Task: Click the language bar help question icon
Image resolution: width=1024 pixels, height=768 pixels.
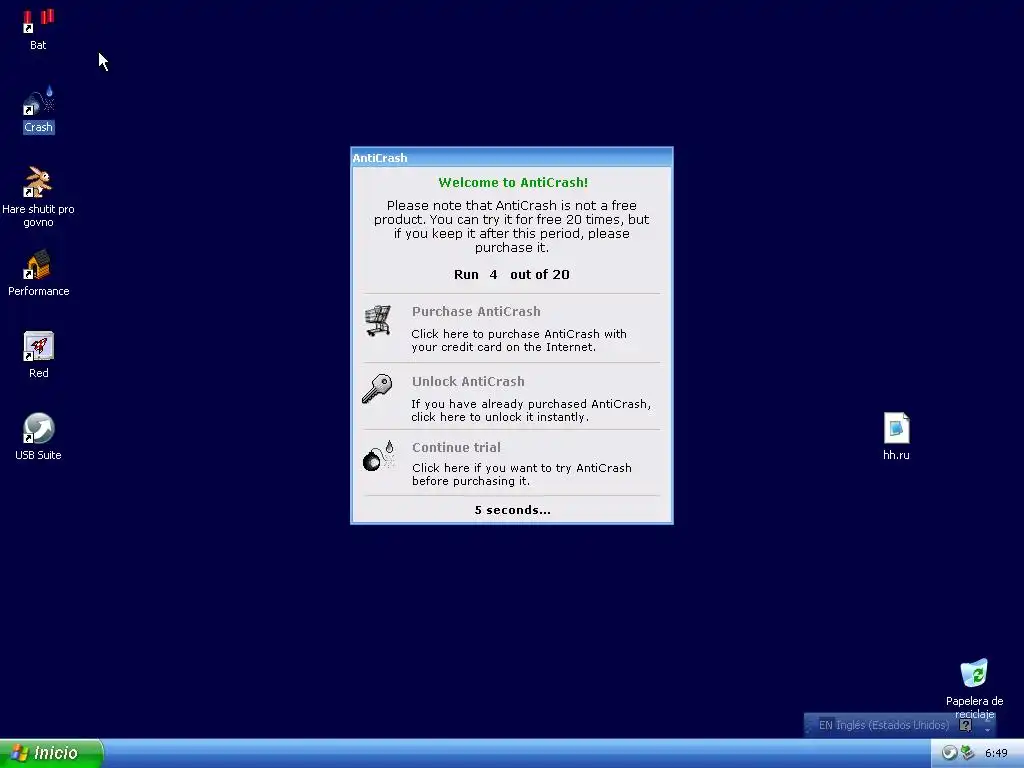Action: coord(965,725)
